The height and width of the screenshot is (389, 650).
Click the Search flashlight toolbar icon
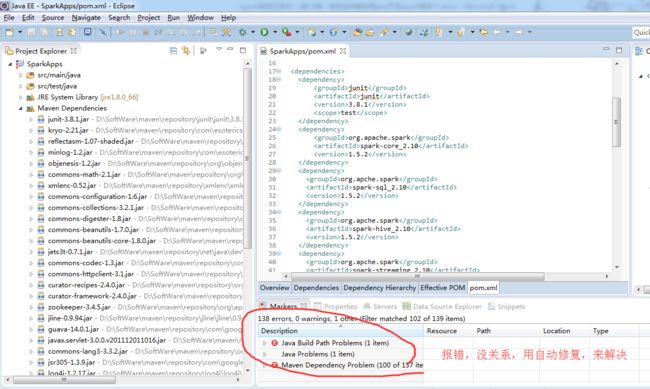coord(384,32)
